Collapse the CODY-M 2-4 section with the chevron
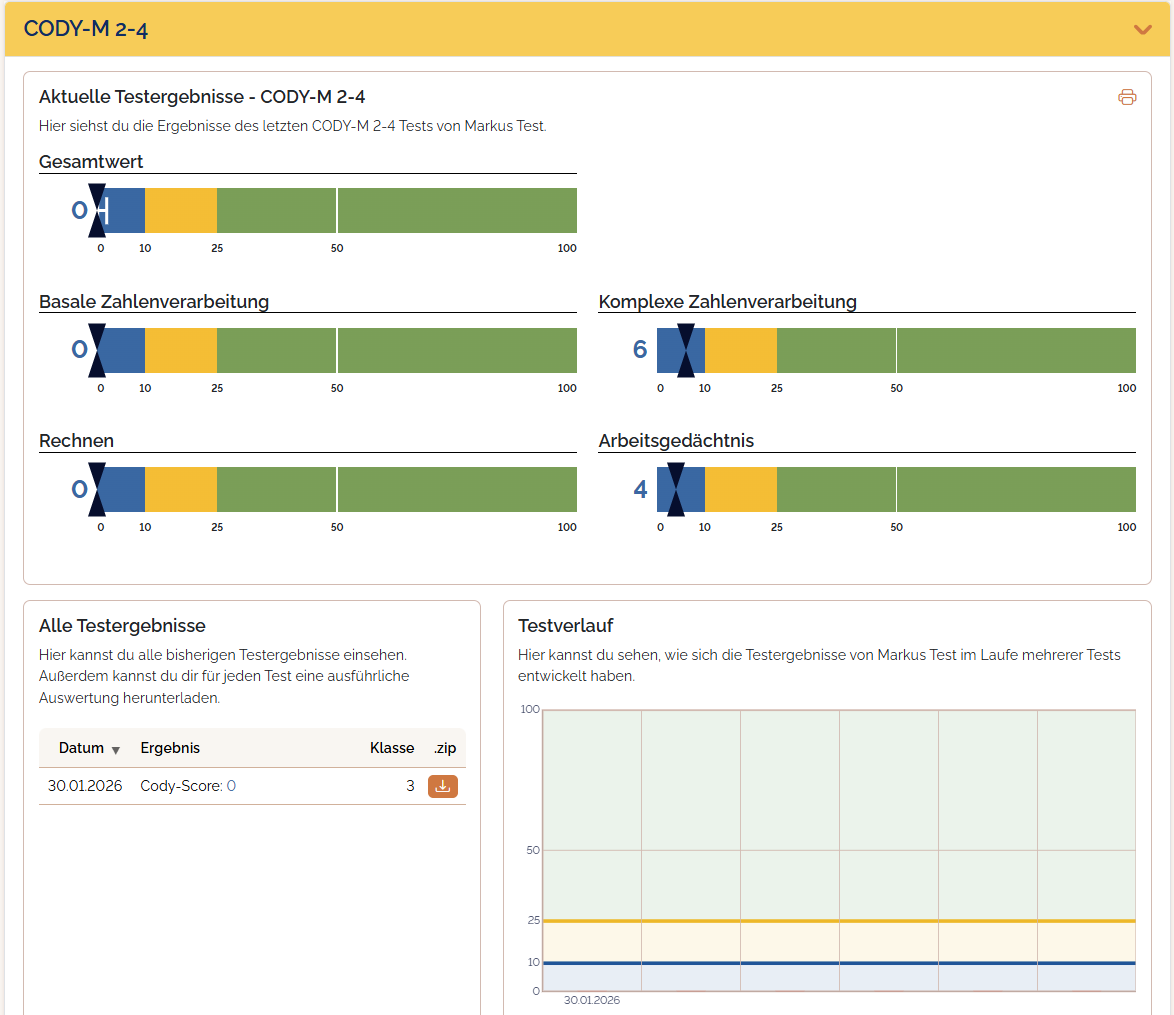The height and width of the screenshot is (1015, 1174). tap(1142, 29)
